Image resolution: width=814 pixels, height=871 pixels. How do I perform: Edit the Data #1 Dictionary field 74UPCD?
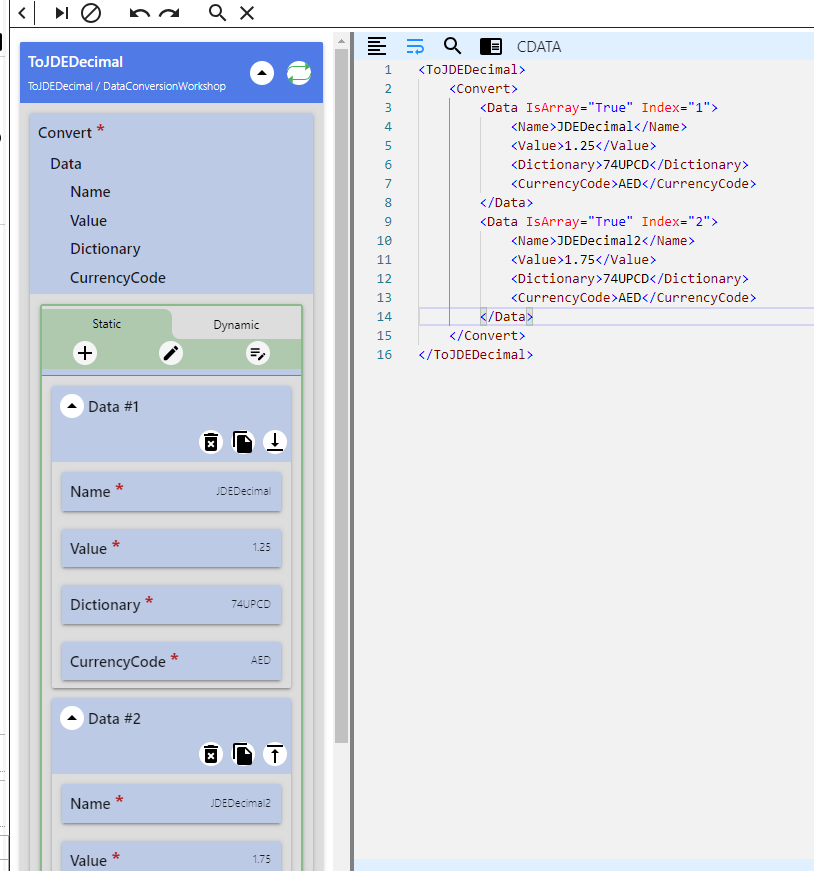[x=171, y=604]
